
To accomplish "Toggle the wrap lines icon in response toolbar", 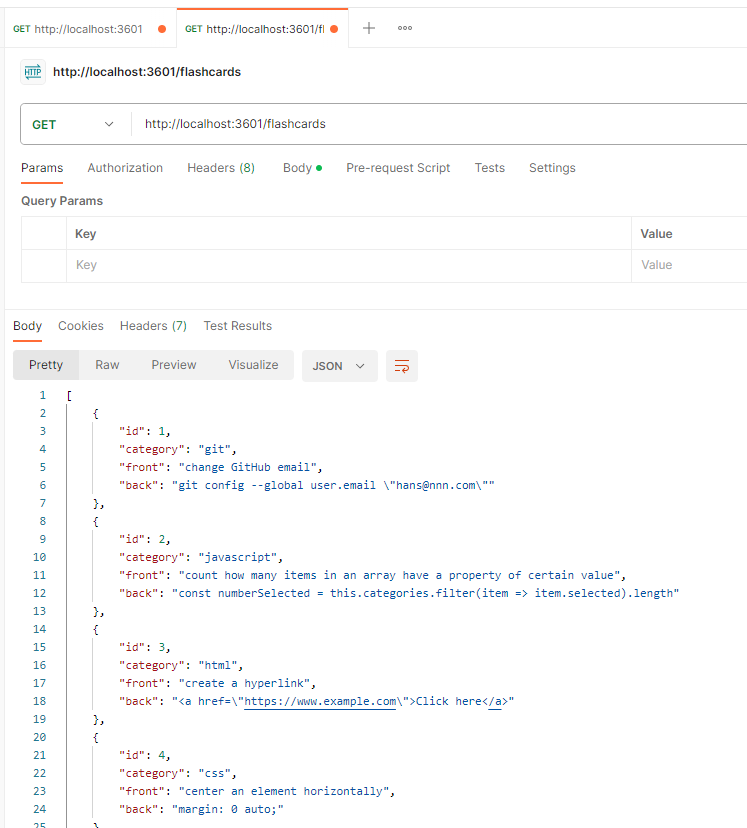I will (x=402, y=366).
